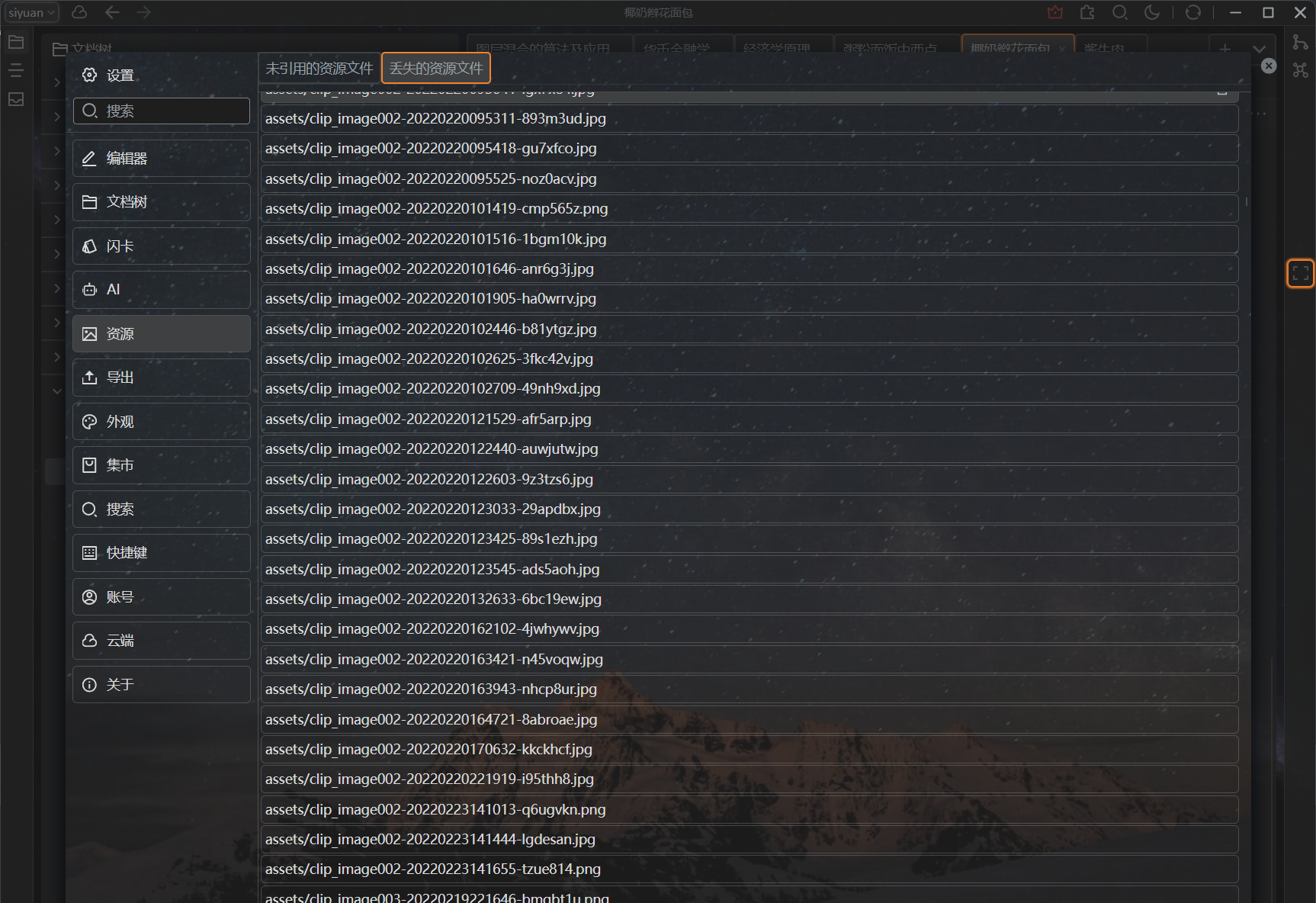Open the tab list dropdown chevron
This screenshot has height=903, width=1316.
1259,48
